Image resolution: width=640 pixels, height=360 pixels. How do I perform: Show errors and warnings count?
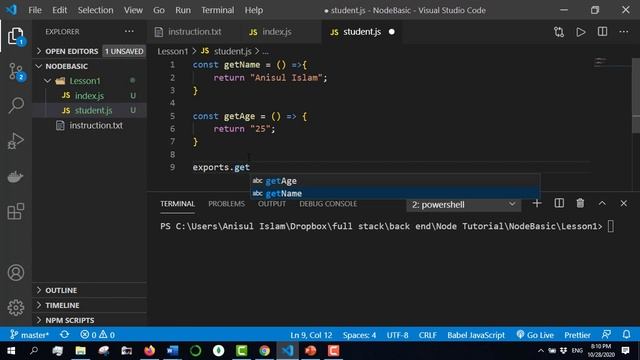98,335
